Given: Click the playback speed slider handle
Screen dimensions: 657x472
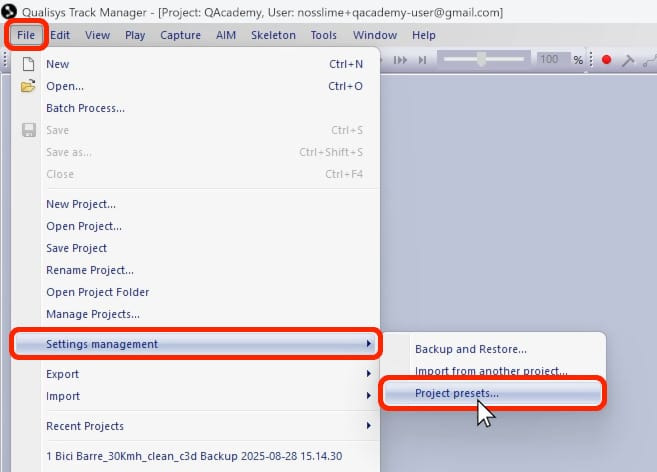Looking at the screenshot, I should tap(481, 60).
